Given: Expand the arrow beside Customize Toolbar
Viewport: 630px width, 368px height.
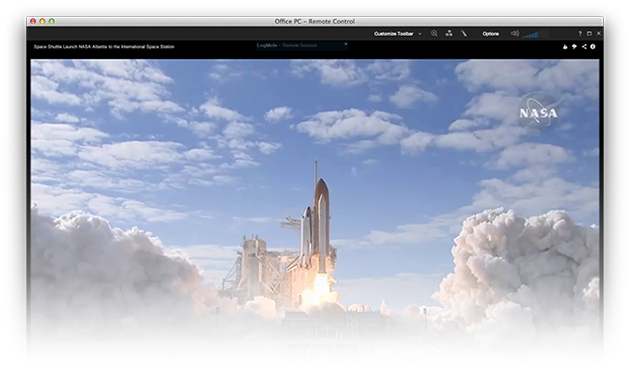Looking at the screenshot, I should click(420, 34).
